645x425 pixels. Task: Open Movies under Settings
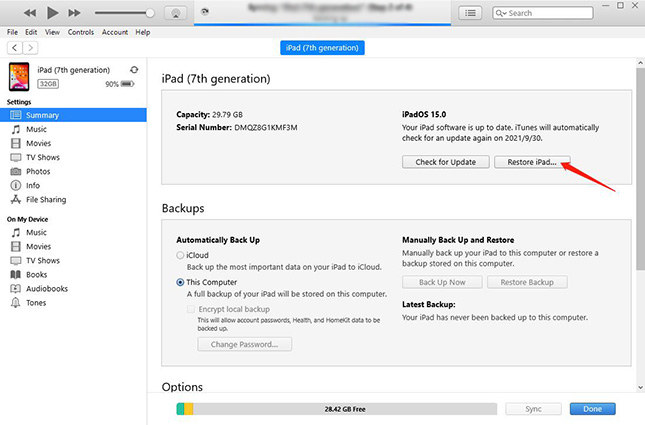pos(38,143)
